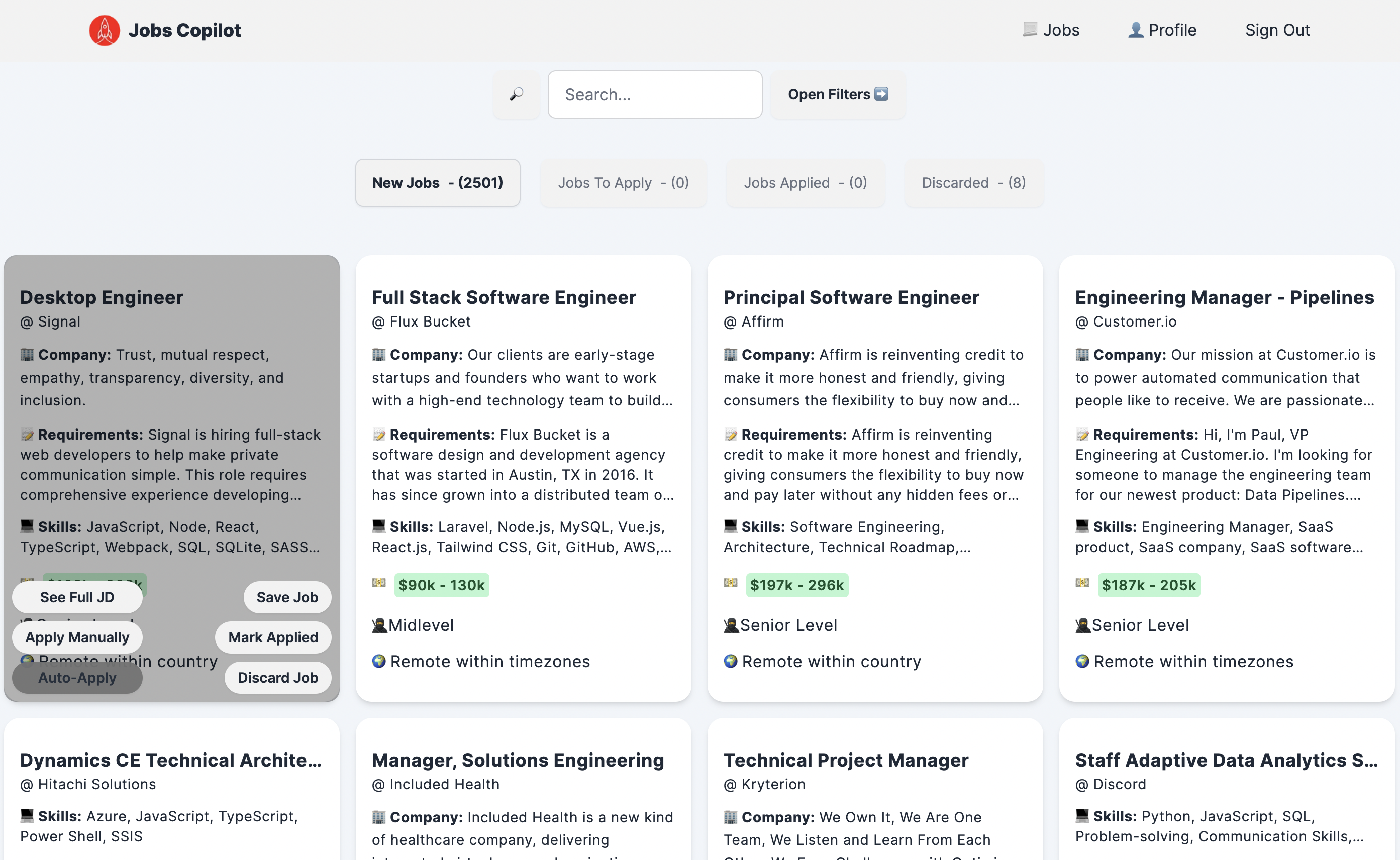Click memo icon beside Customer.io Requirements

1082,435
